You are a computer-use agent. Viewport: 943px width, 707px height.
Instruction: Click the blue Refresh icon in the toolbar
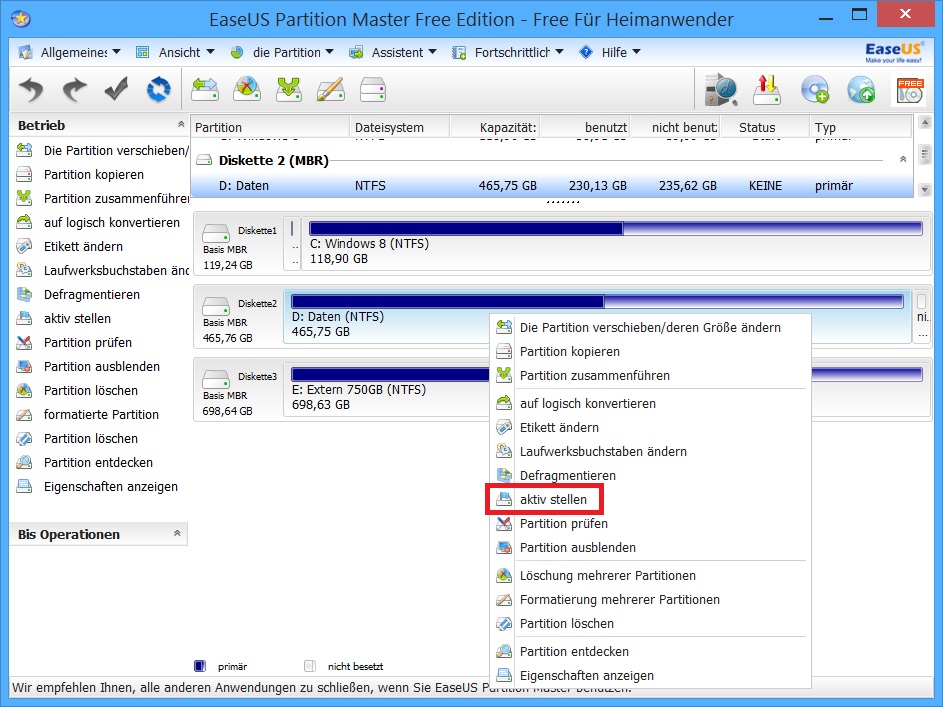click(x=158, y=90)
